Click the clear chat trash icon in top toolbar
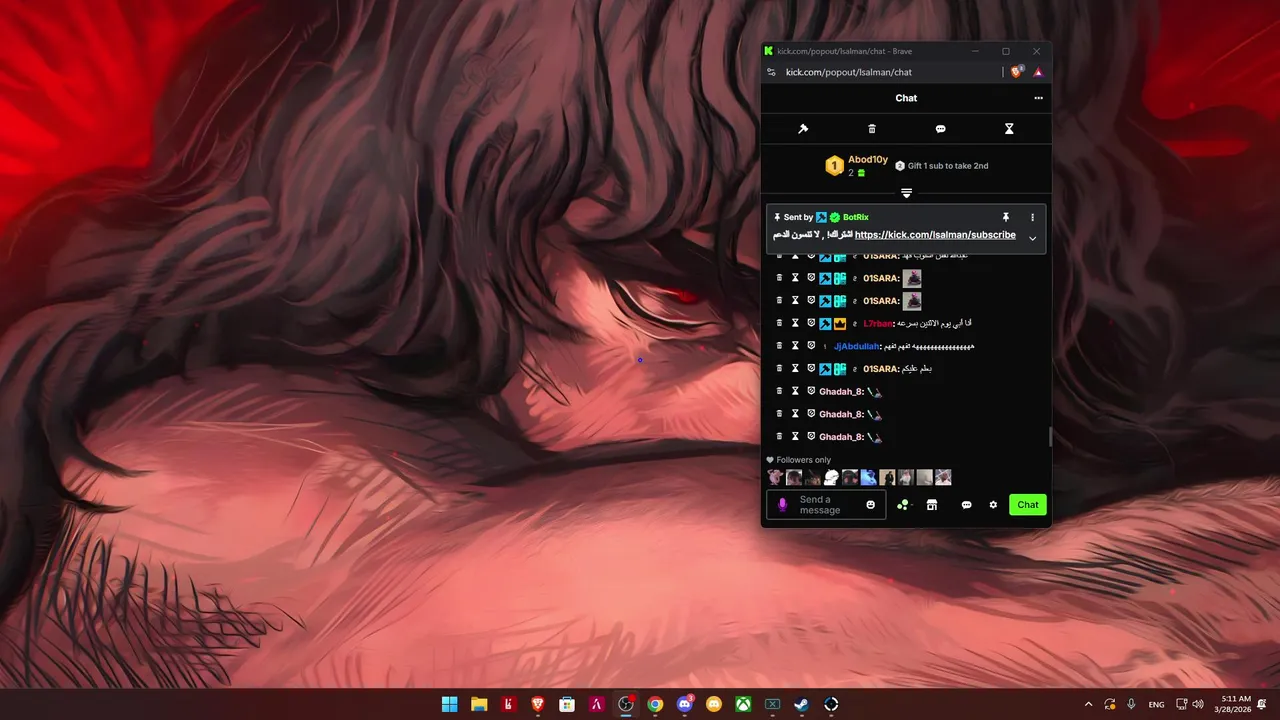The width and height of the screenshot is (1280, 720). click(x=872, y=129)
